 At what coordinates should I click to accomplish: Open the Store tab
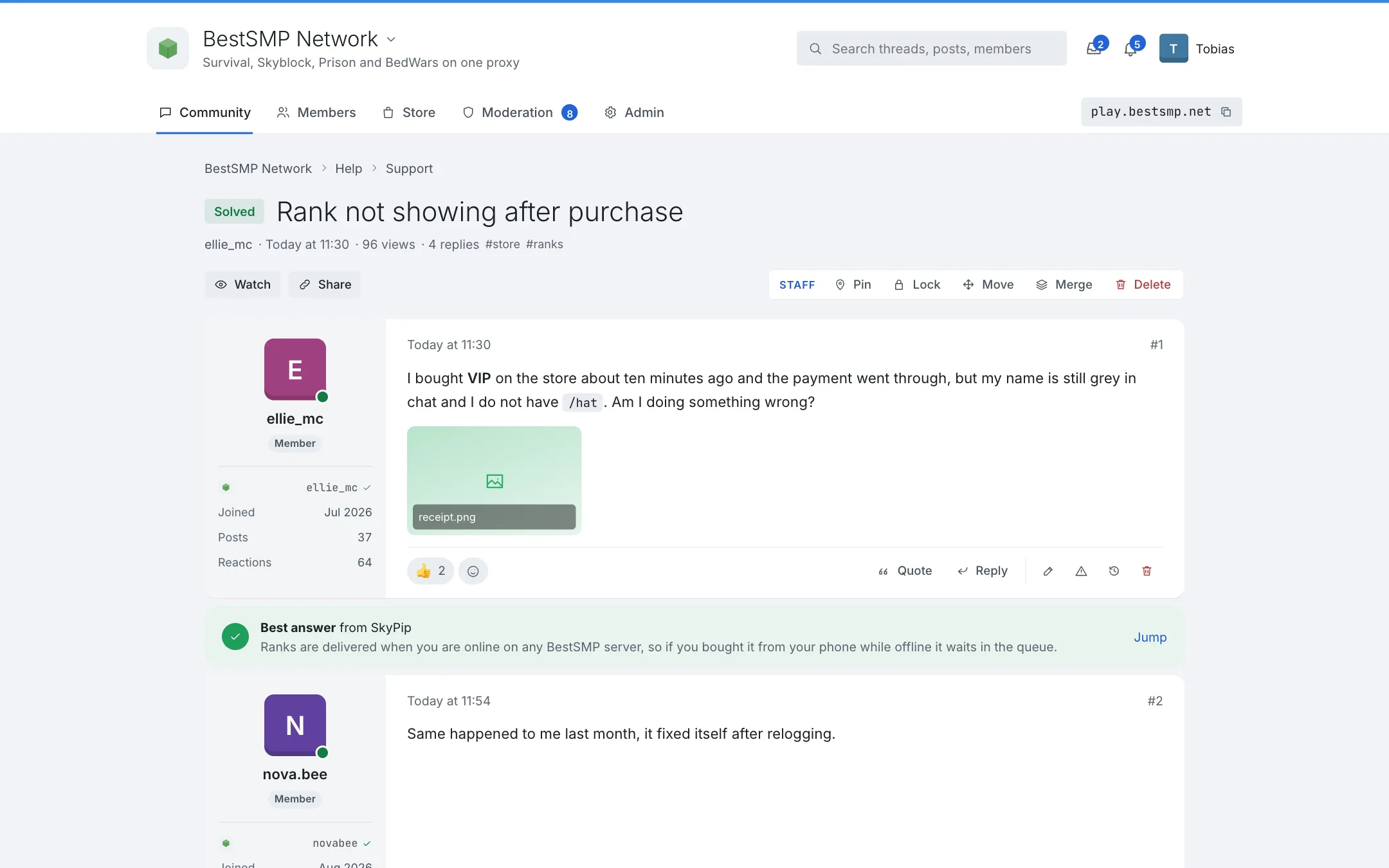(409, 113)
